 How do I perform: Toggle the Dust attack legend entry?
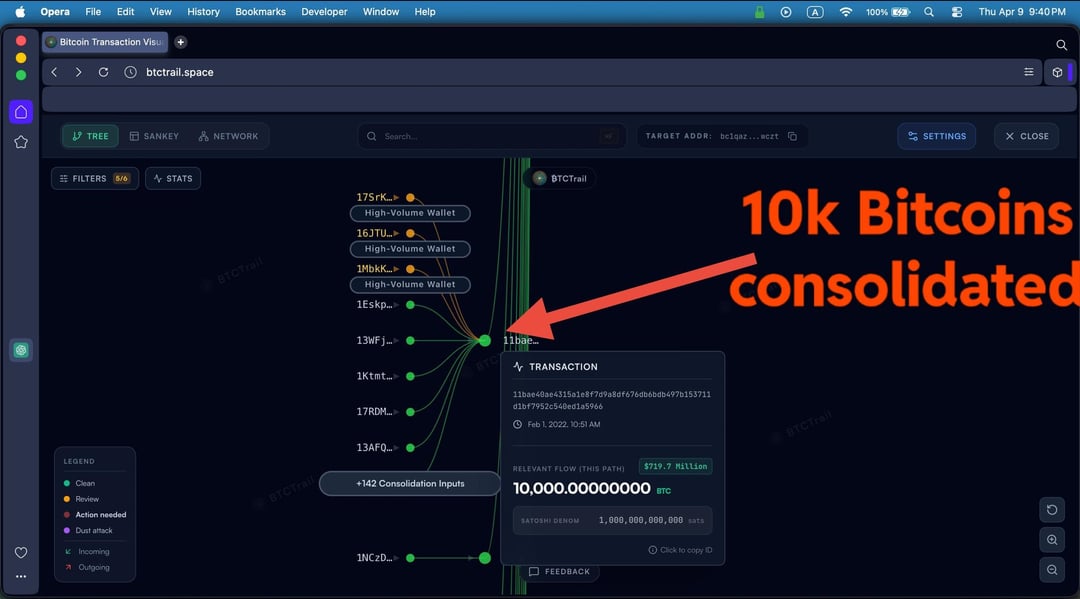[96, 530]
